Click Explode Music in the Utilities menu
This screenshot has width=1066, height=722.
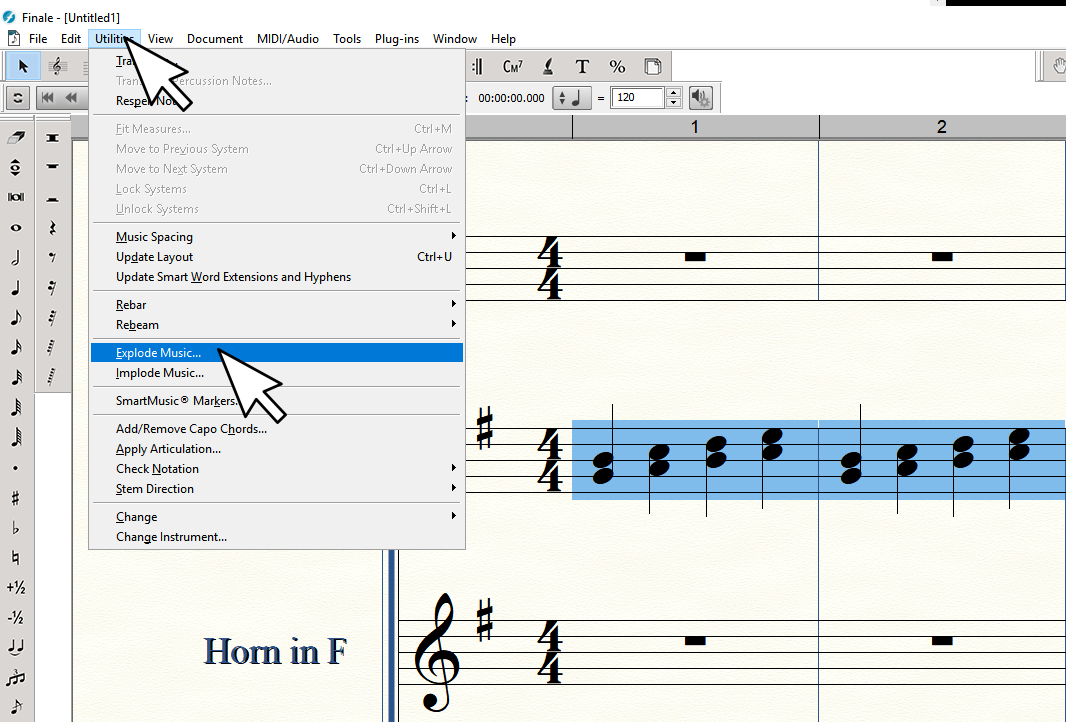click(158, 353)
